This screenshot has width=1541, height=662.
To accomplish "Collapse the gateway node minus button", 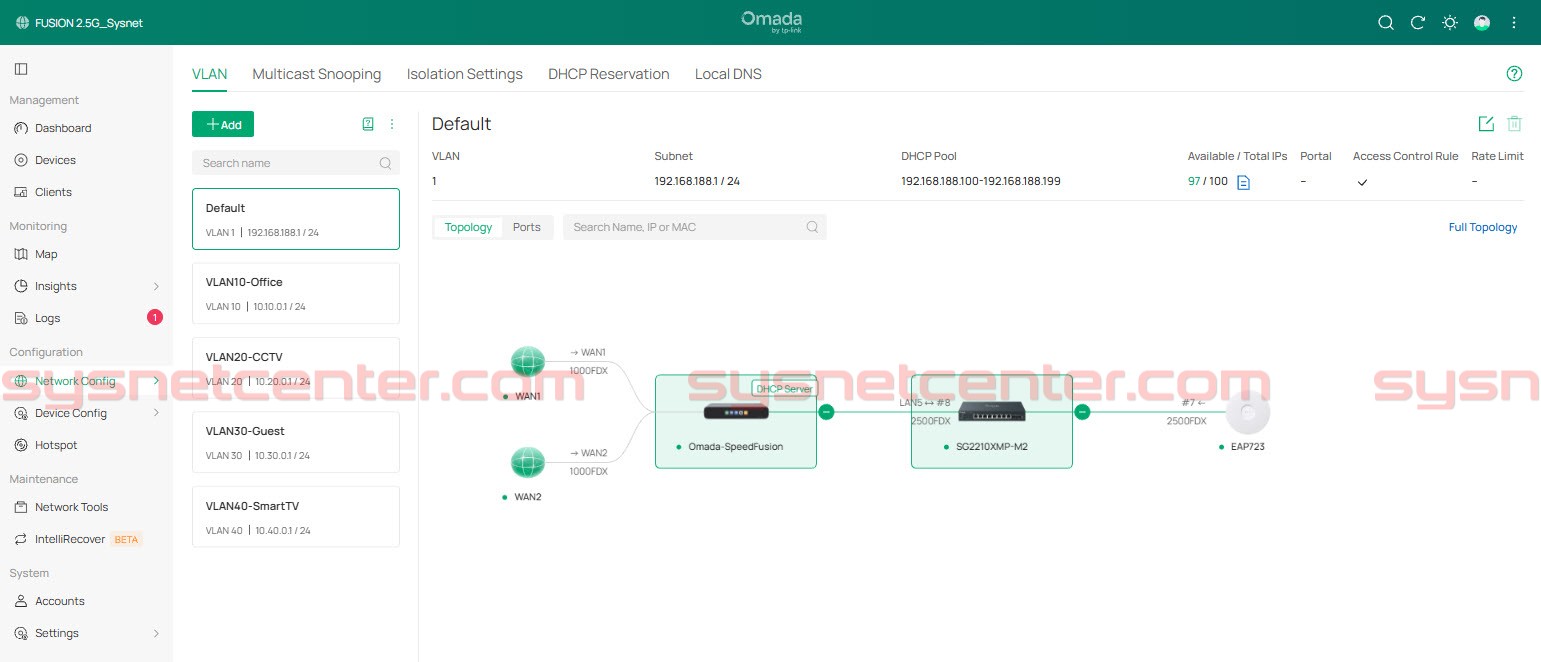I will tap(826, 411).
